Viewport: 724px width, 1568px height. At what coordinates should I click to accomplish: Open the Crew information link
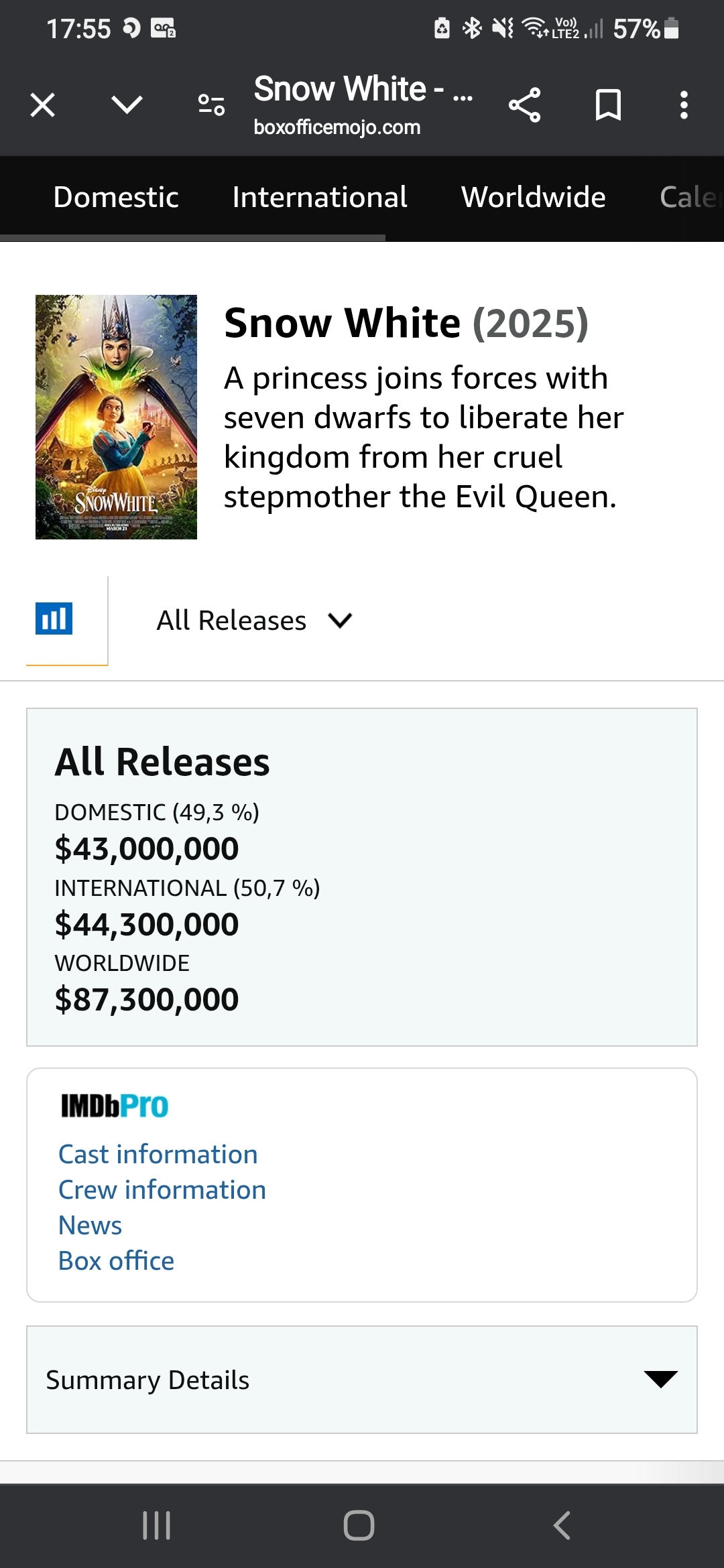pos(162,1189)
